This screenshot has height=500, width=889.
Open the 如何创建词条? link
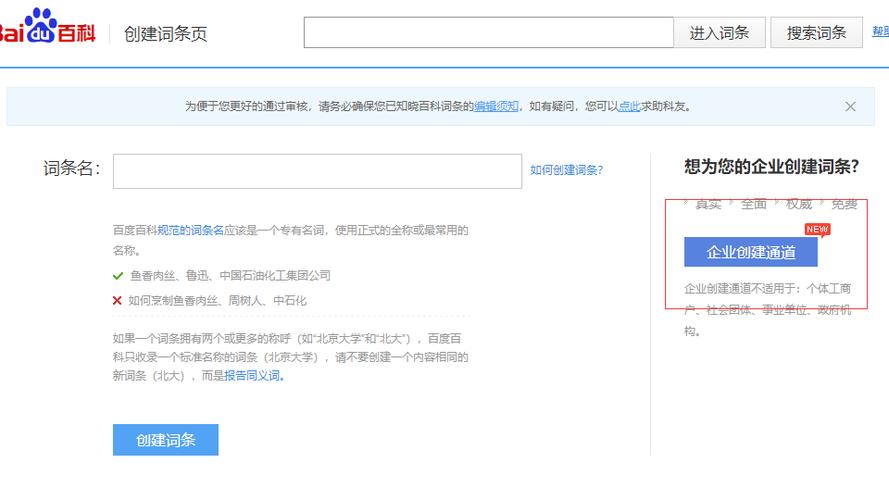(566, 170)
